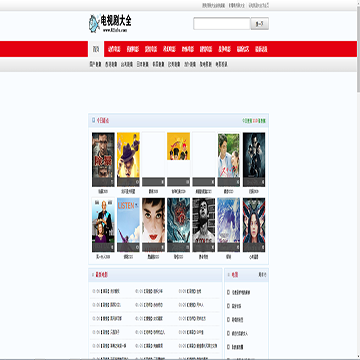Open the last category in the red navigation bar
The height and width of the screenshot is (360, 360).
click(x=261, y=49)
